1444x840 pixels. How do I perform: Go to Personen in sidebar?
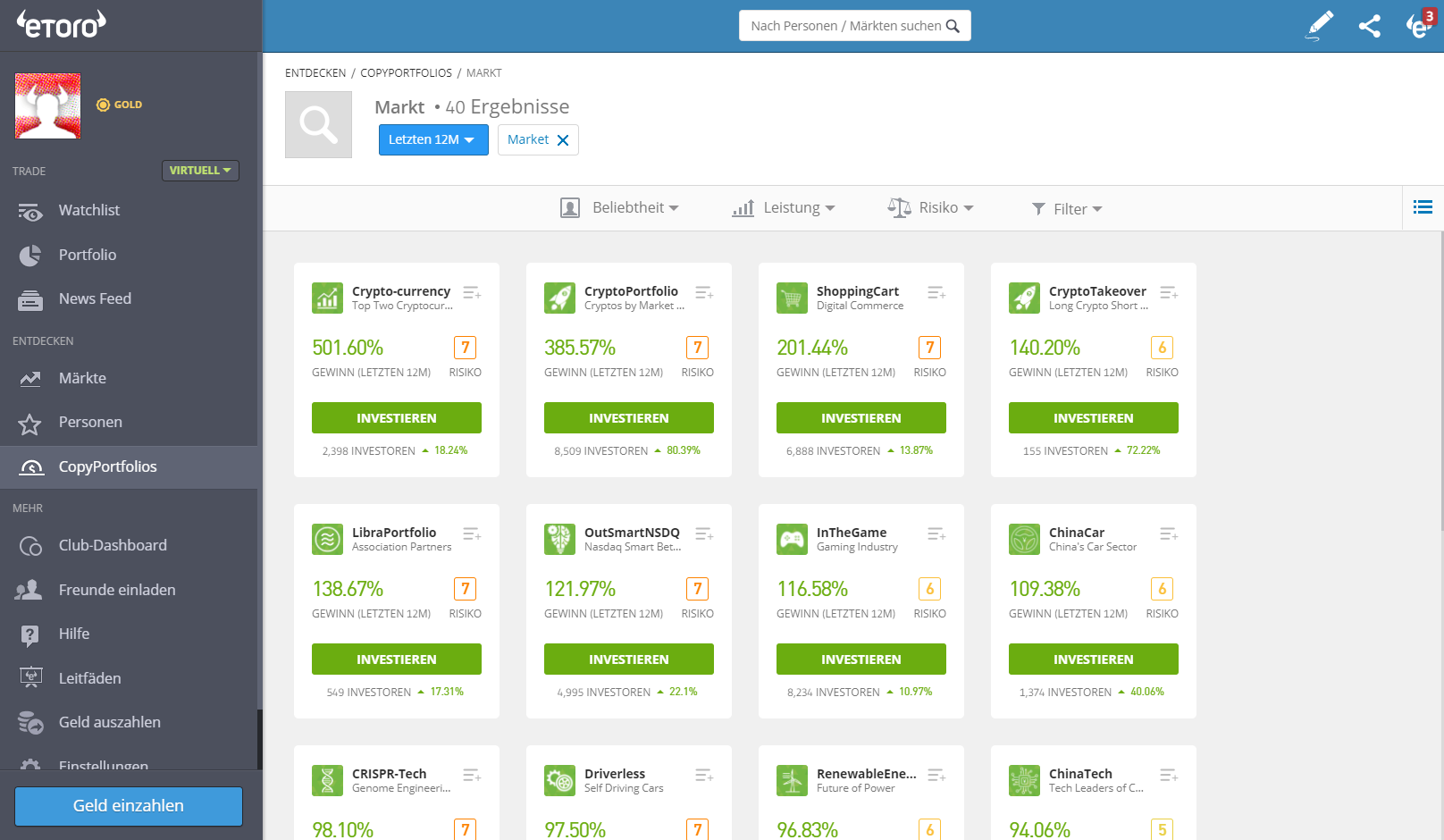(129, 422)
